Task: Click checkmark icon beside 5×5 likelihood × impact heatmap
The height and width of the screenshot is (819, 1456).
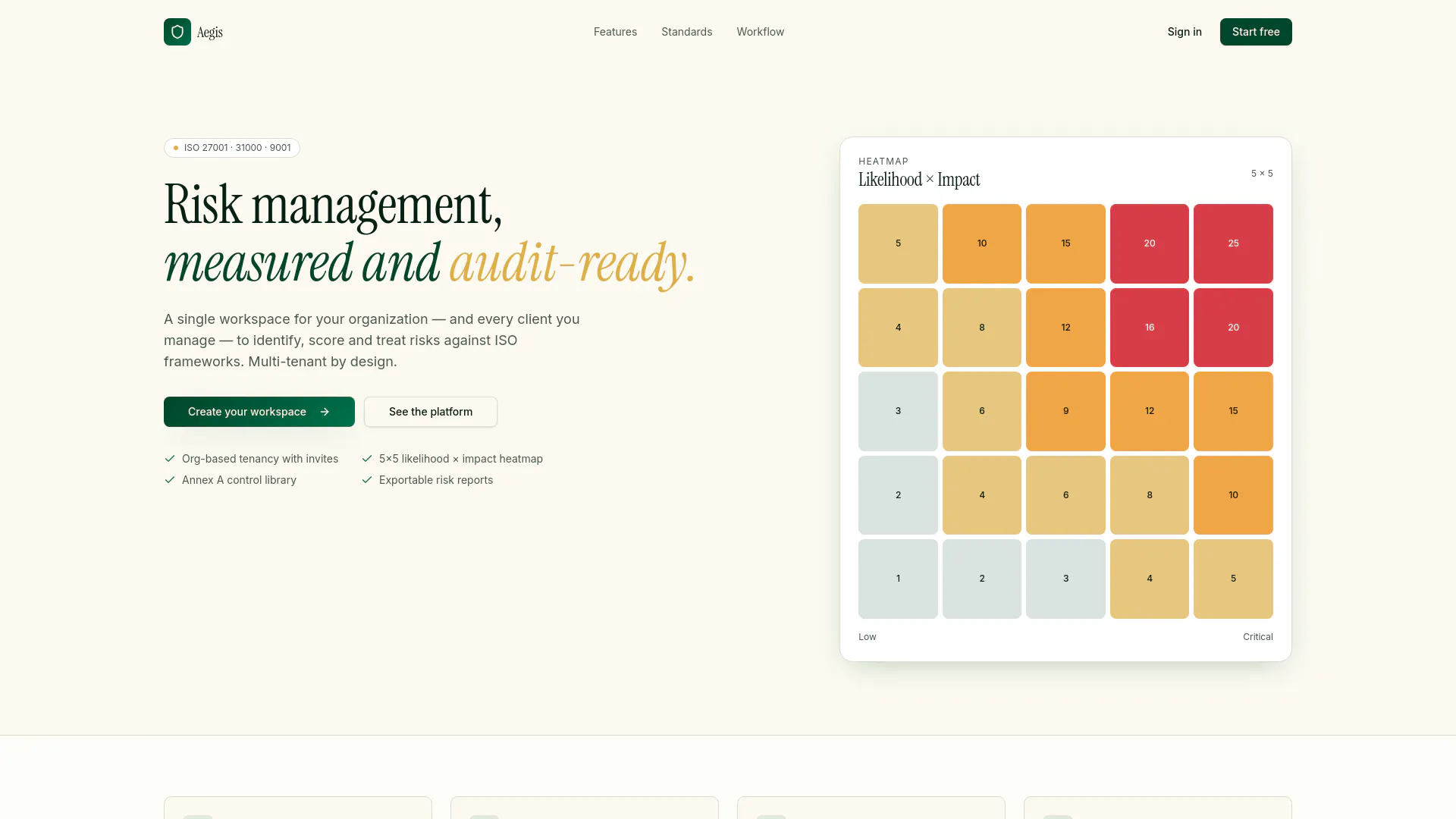Action: click(367, 459)
